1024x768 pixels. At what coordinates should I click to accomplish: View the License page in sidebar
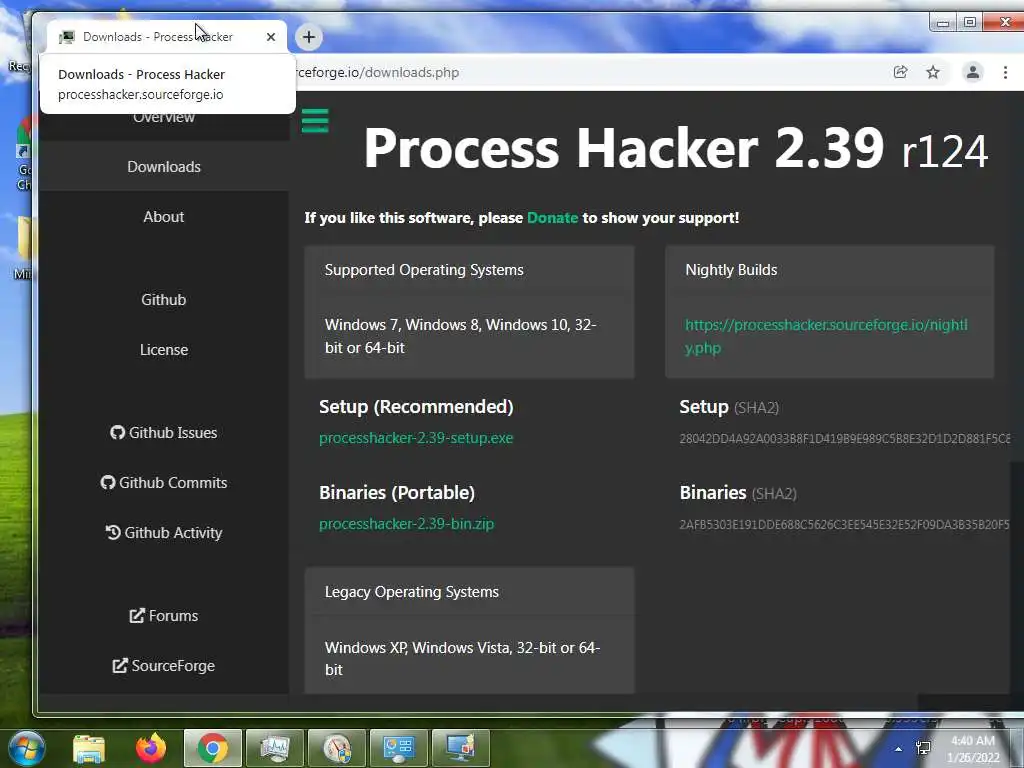click(163, 350)
